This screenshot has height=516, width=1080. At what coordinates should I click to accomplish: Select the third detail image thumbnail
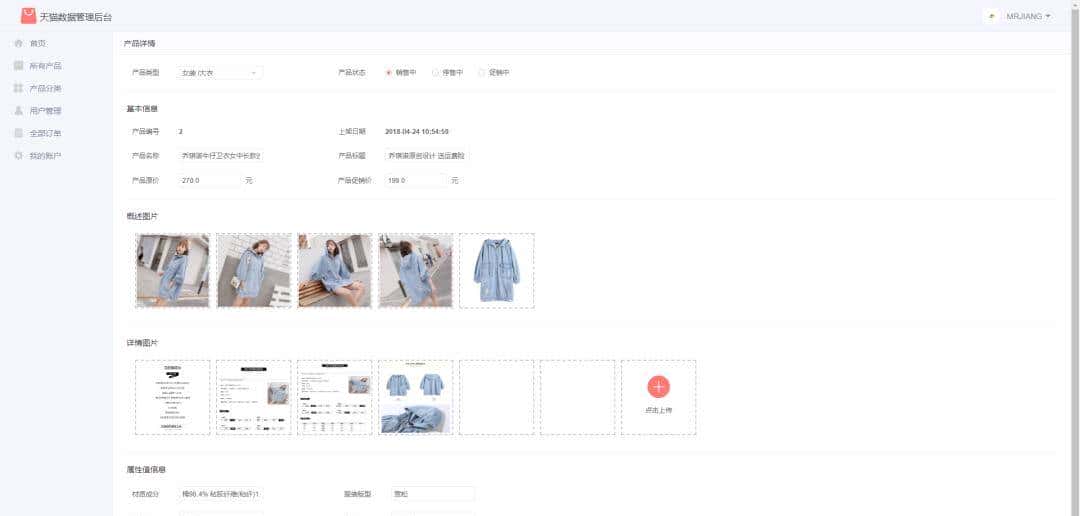[x=335, y=398]
